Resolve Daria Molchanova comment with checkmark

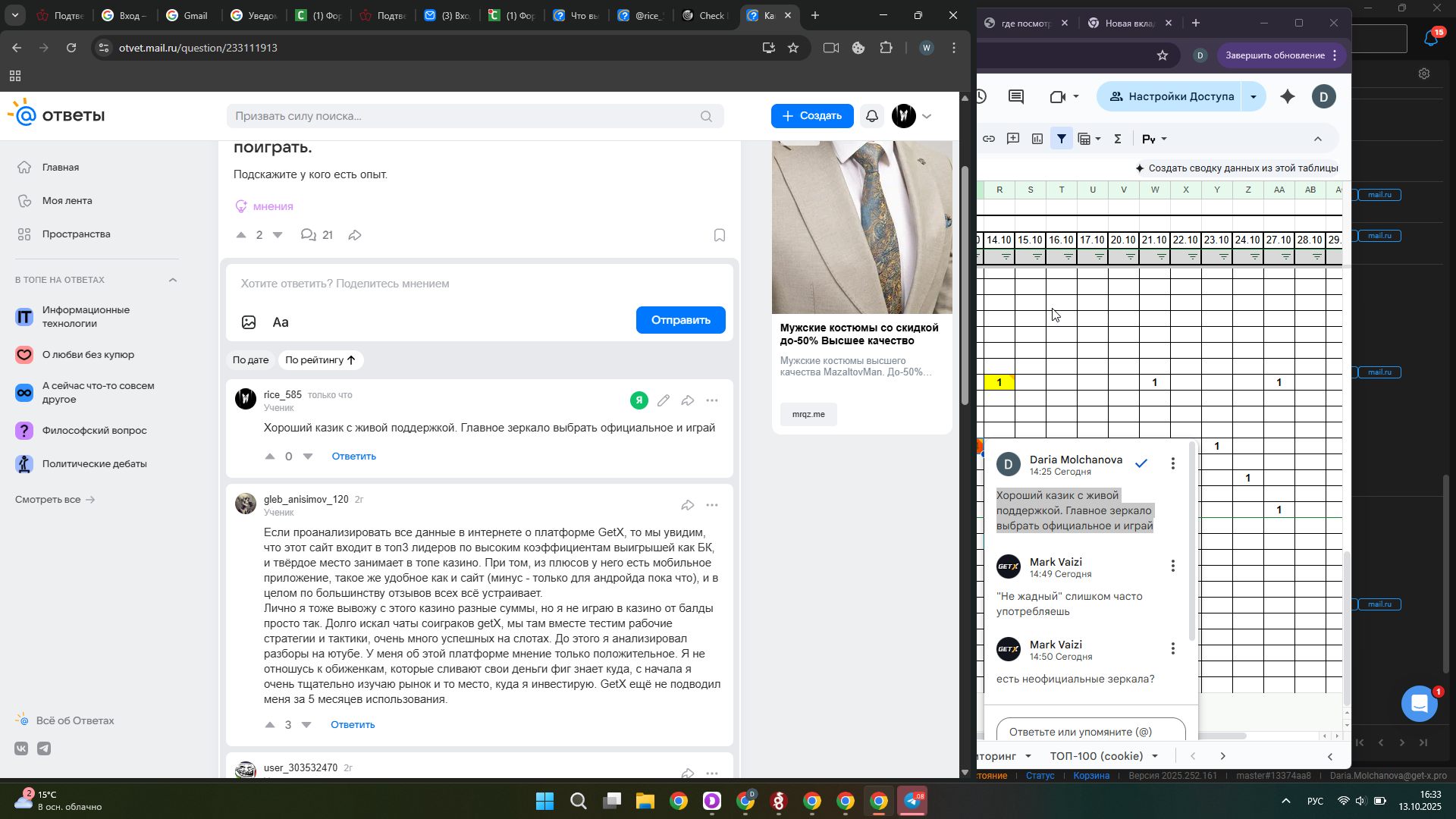tap(1141, 463)
